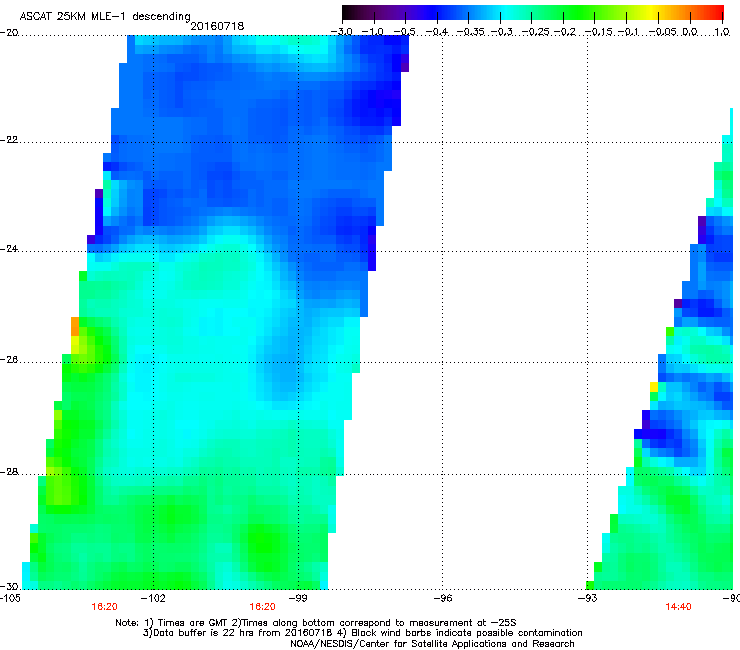Click the -96 longitude axis label
Viewport: 740px width, 650px height.
coord(442,598)
